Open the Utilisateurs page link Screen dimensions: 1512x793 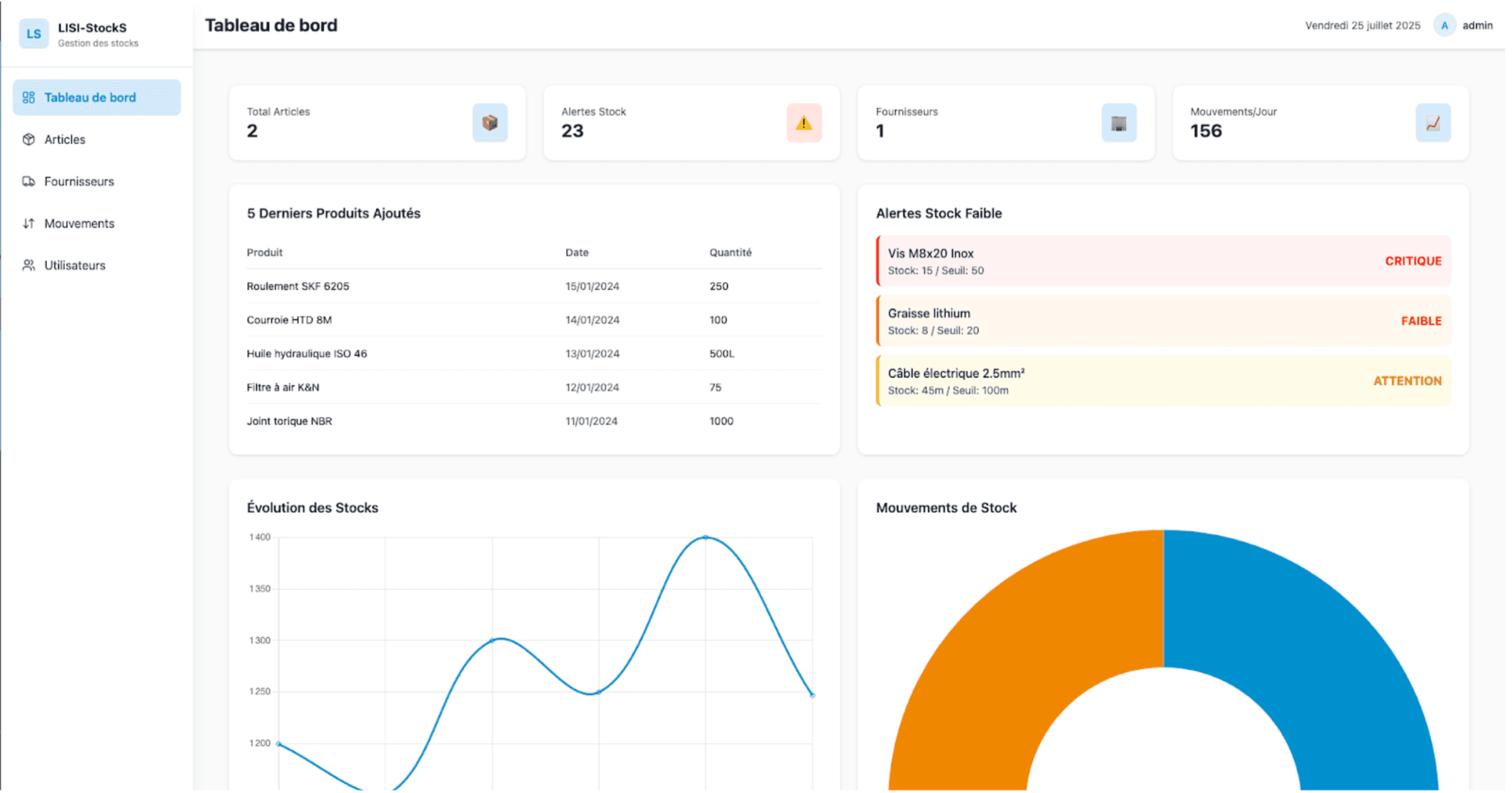[75, 265]
